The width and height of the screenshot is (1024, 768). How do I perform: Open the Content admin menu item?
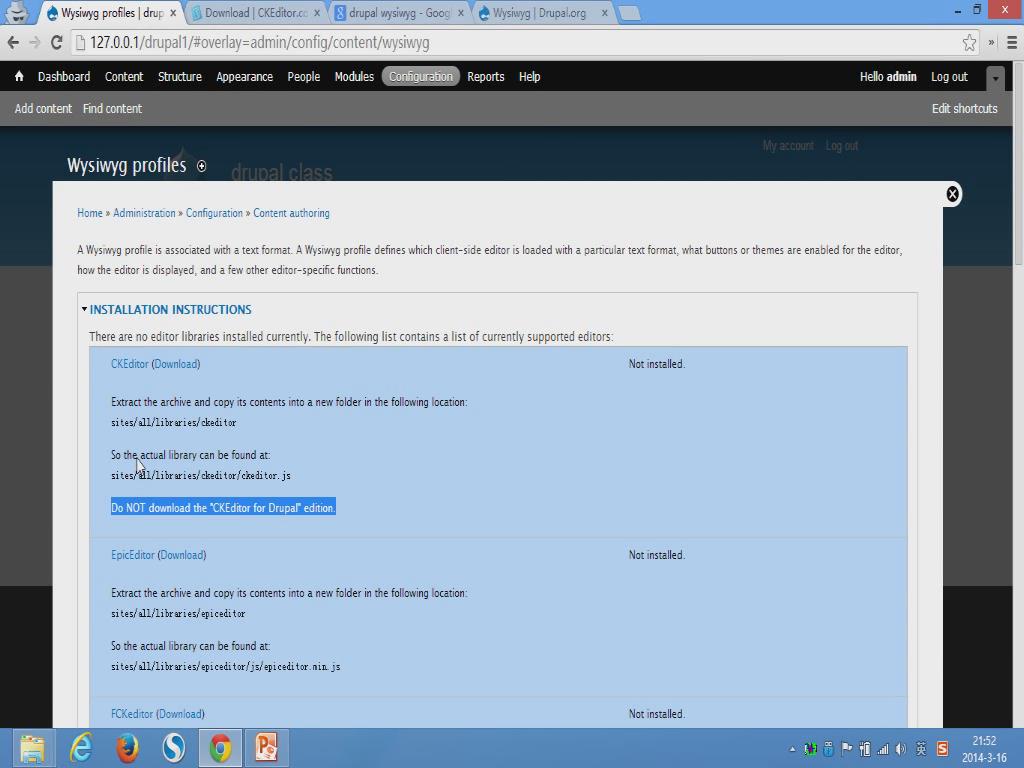click(124, 76)
